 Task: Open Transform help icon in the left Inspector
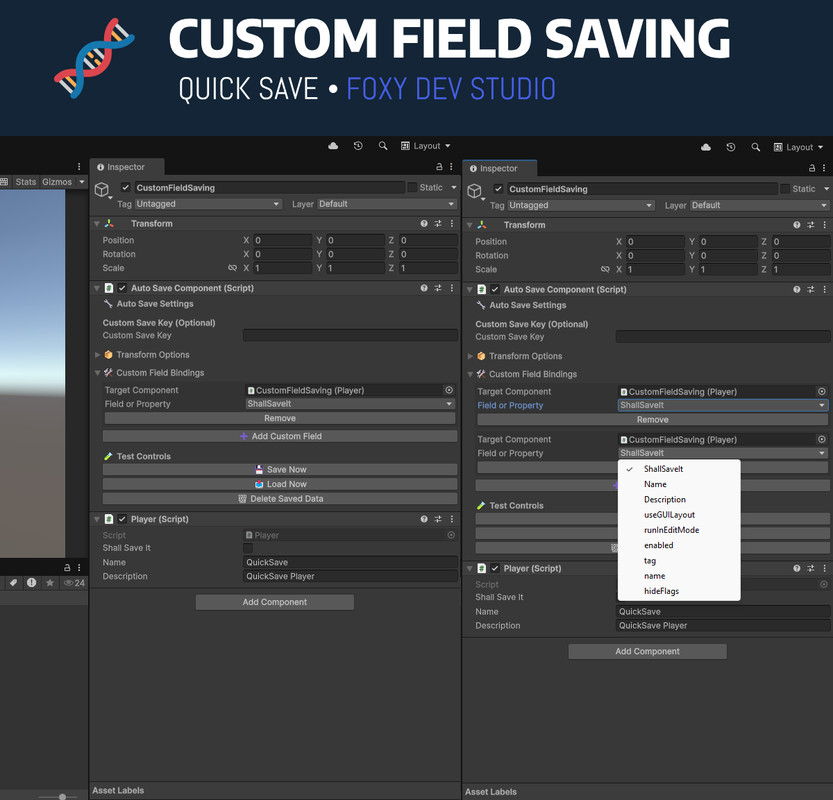click(x=424, y=224)
